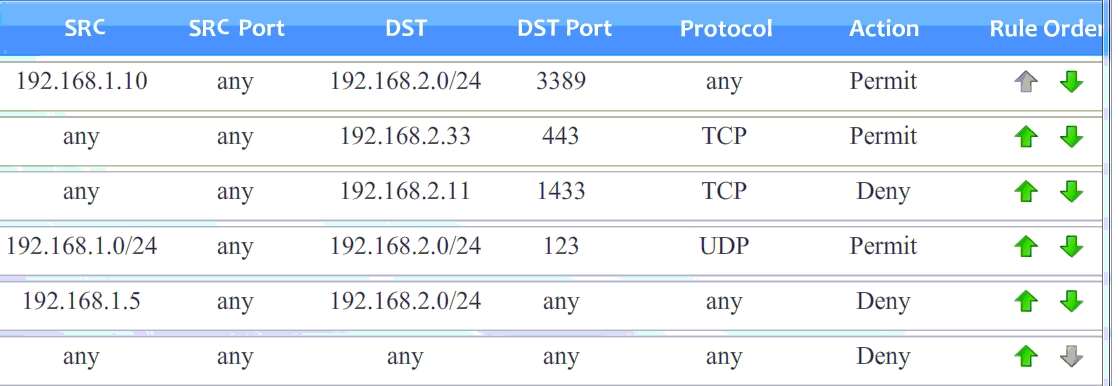The height and width of the screenshot is (386, 1118).
Task: Move the UDP 123 rule down
Action: 1071,247
